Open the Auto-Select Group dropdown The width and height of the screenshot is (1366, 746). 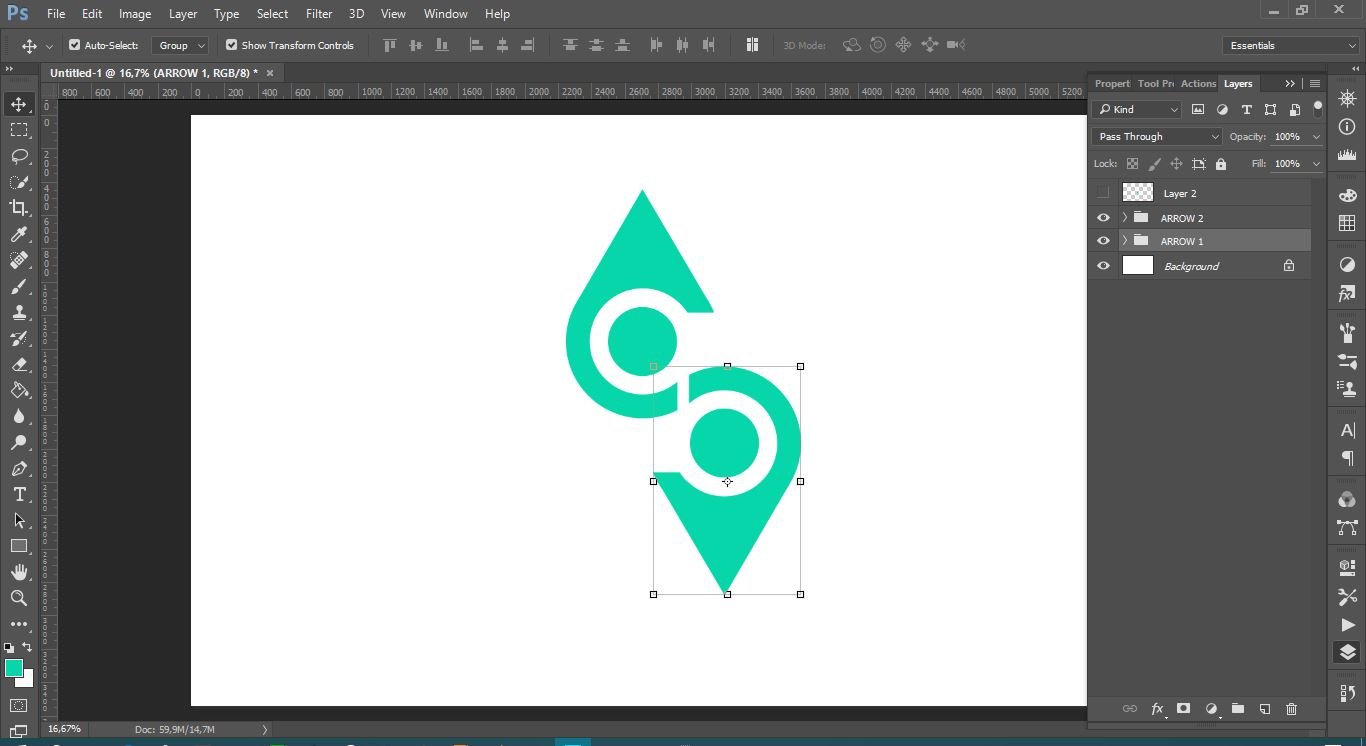pyautogui.click(x=180, y=45)
